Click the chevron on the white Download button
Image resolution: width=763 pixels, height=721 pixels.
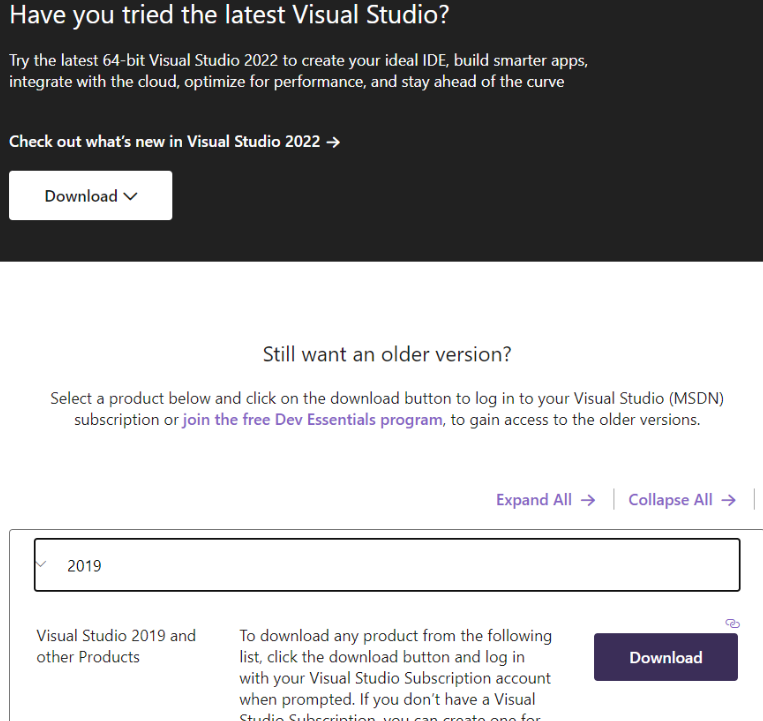130,197
